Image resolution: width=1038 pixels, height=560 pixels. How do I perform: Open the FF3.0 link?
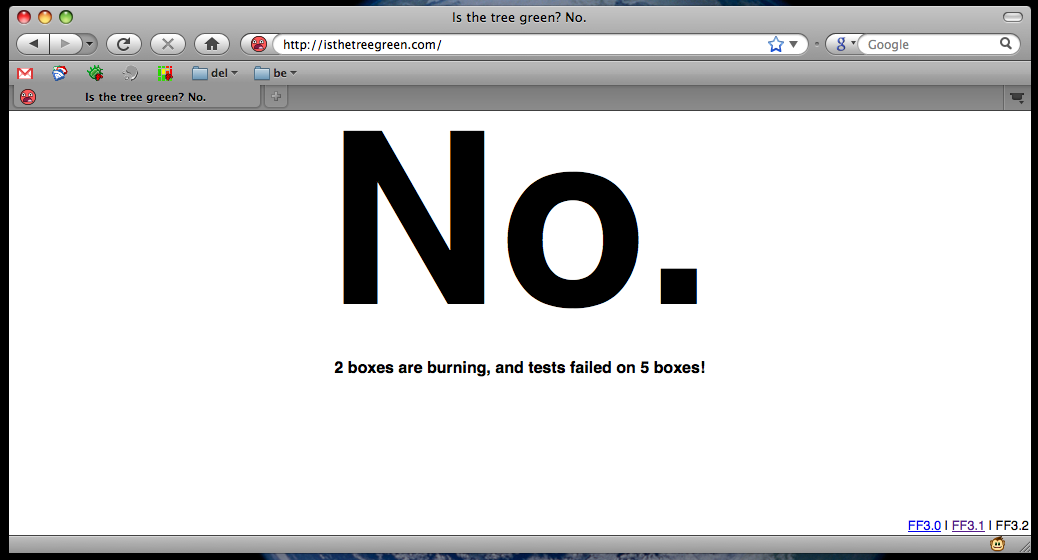coord(924,525)
